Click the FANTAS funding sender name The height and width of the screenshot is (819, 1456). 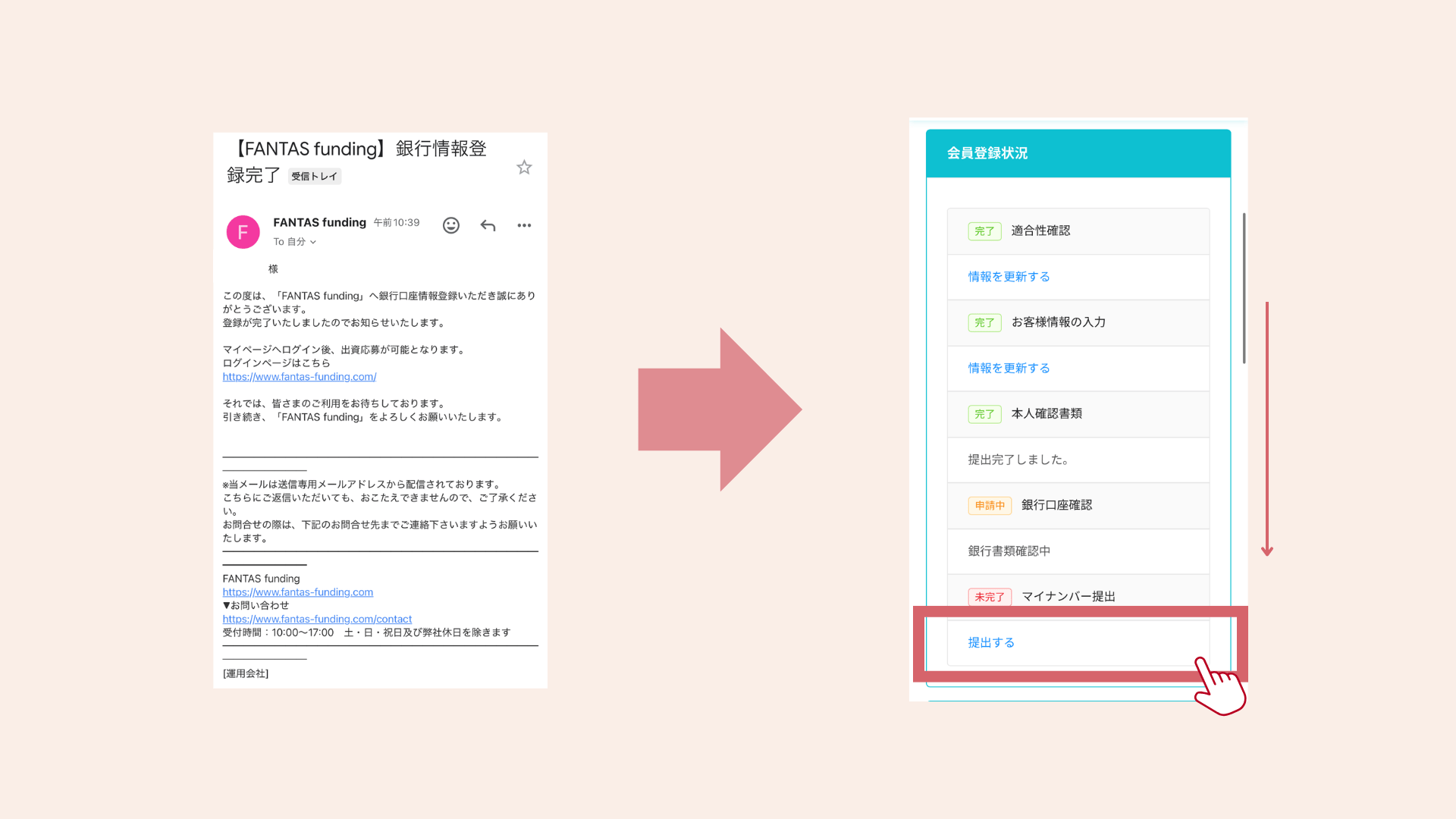click(319, 222)
